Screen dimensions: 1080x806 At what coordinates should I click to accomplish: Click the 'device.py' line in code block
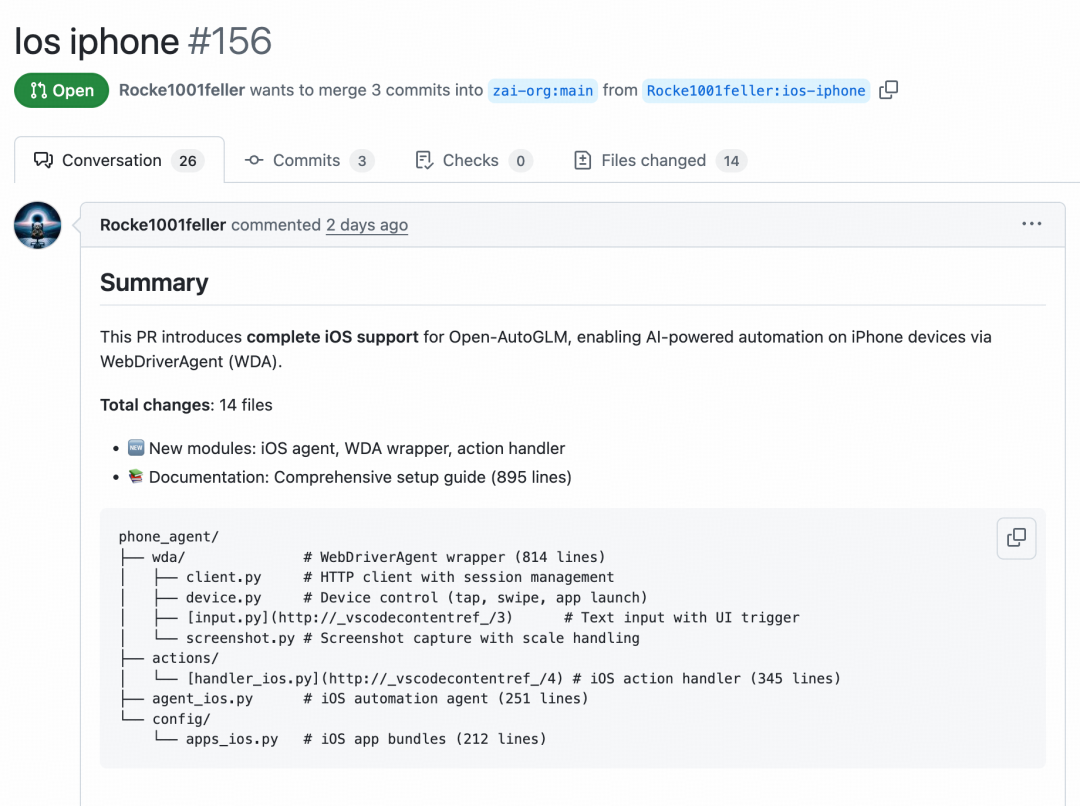[x=383, y=597]
